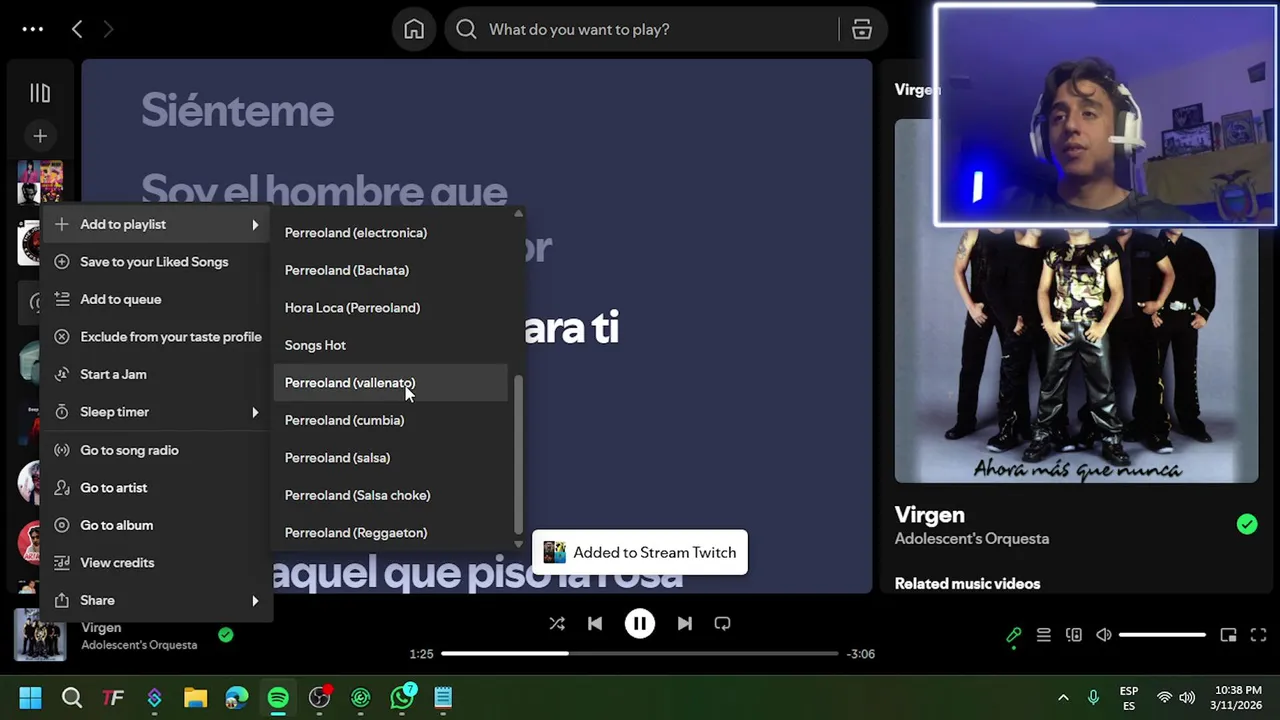Open WhatsApp from the taskbar
This screenshot has width=1280, height=720.
click(x=402, y=698)
